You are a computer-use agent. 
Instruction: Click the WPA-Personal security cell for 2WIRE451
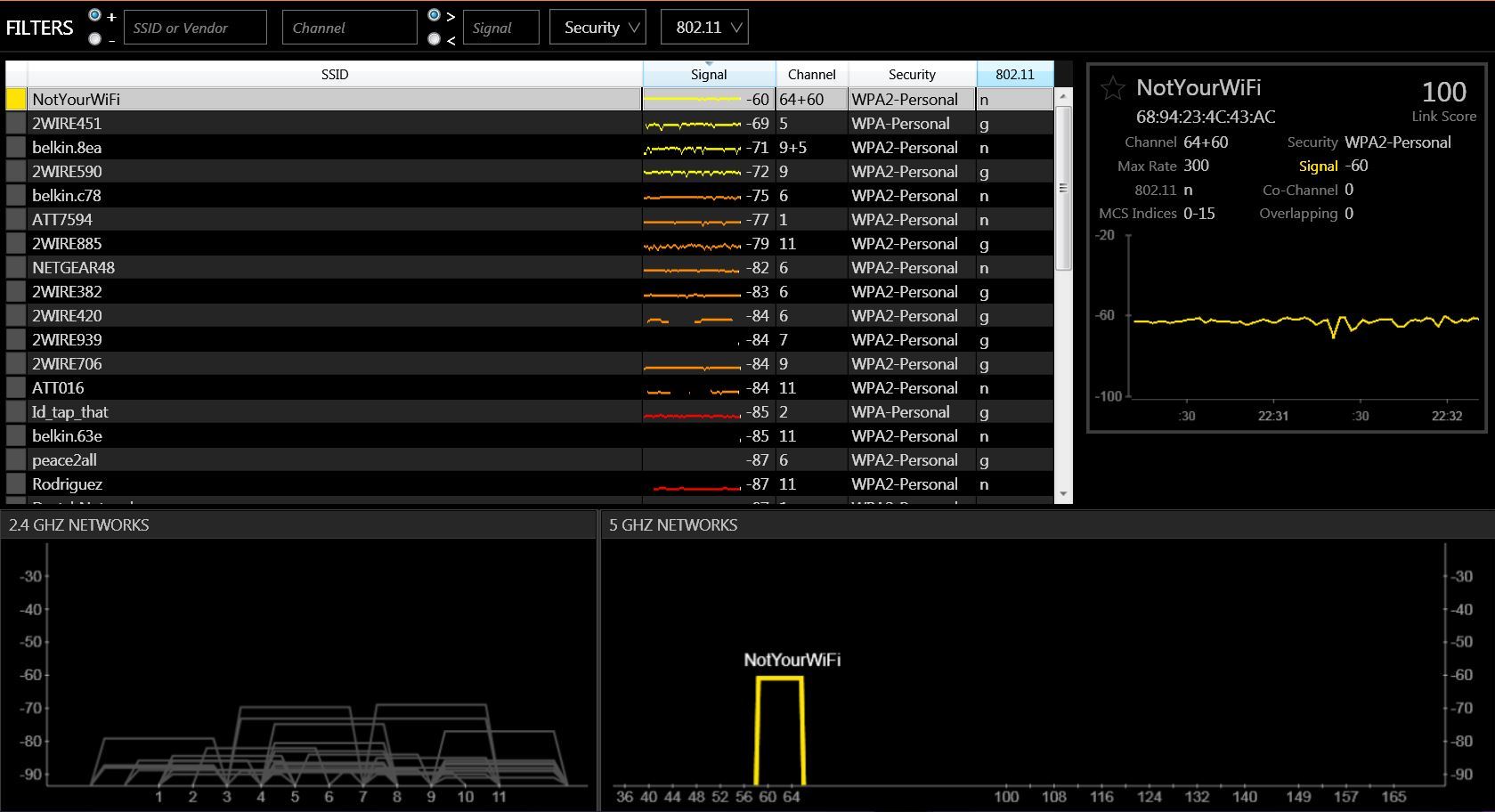(x=912, y=123)
